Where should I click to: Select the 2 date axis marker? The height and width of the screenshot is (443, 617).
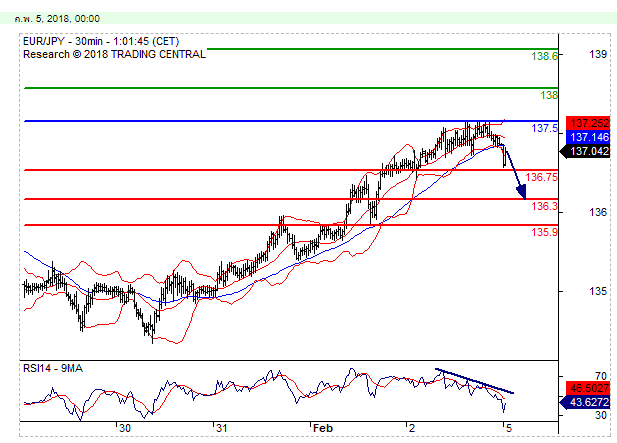pos(412,428)
